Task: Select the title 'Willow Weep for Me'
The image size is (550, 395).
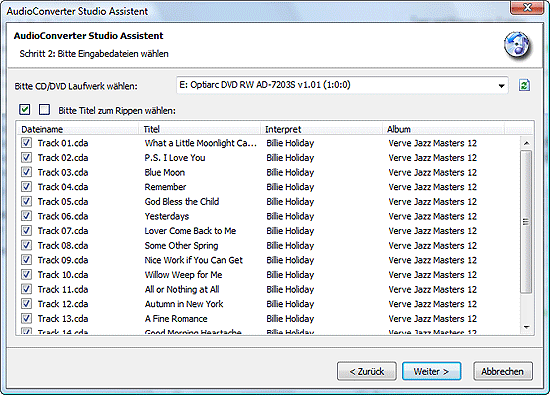Action: [x=183, y=274]
